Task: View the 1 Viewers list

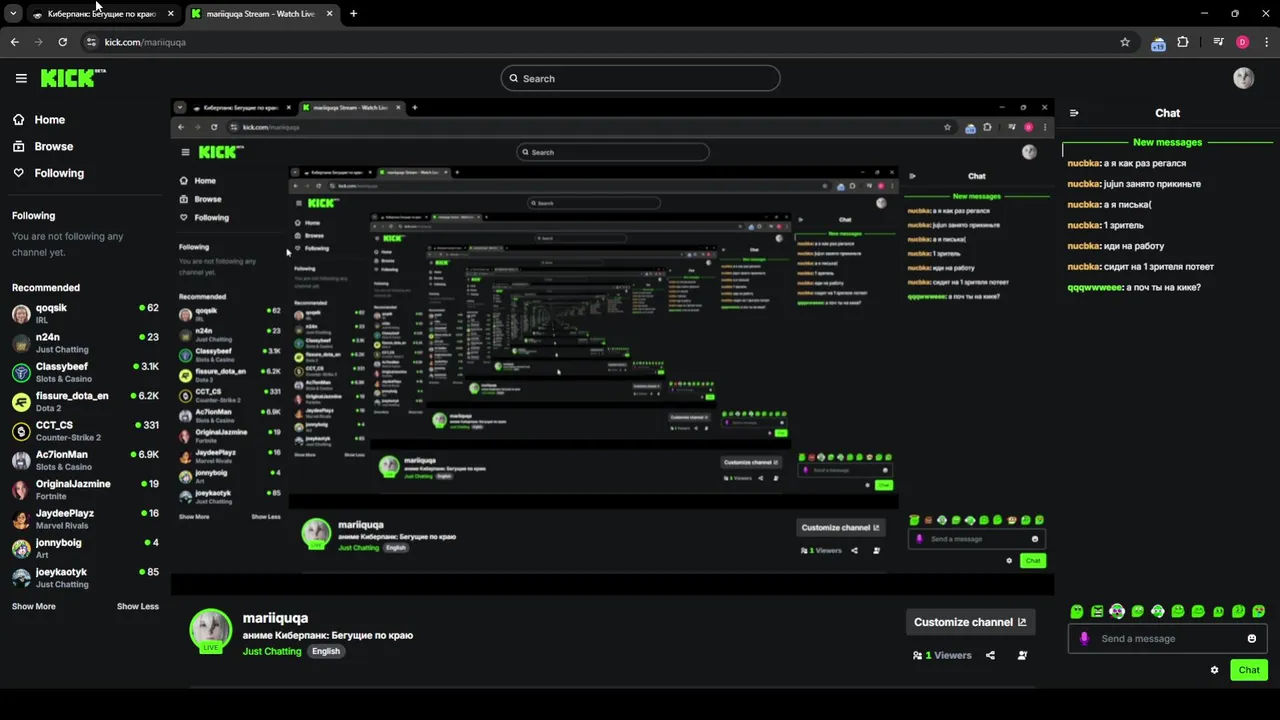Action: click(x=942, y=655)
